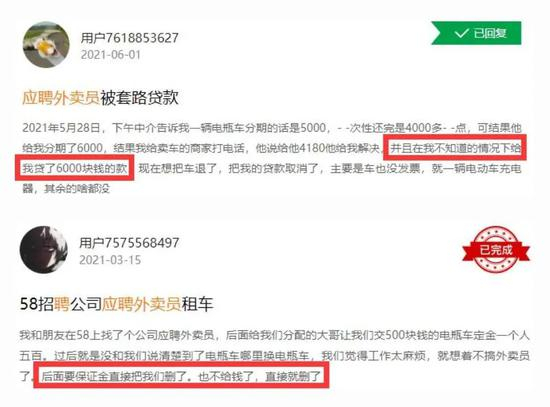Open the dark avatar of user 7575568497
Screen dimensions: 550x407
click(x=43, y=250)
